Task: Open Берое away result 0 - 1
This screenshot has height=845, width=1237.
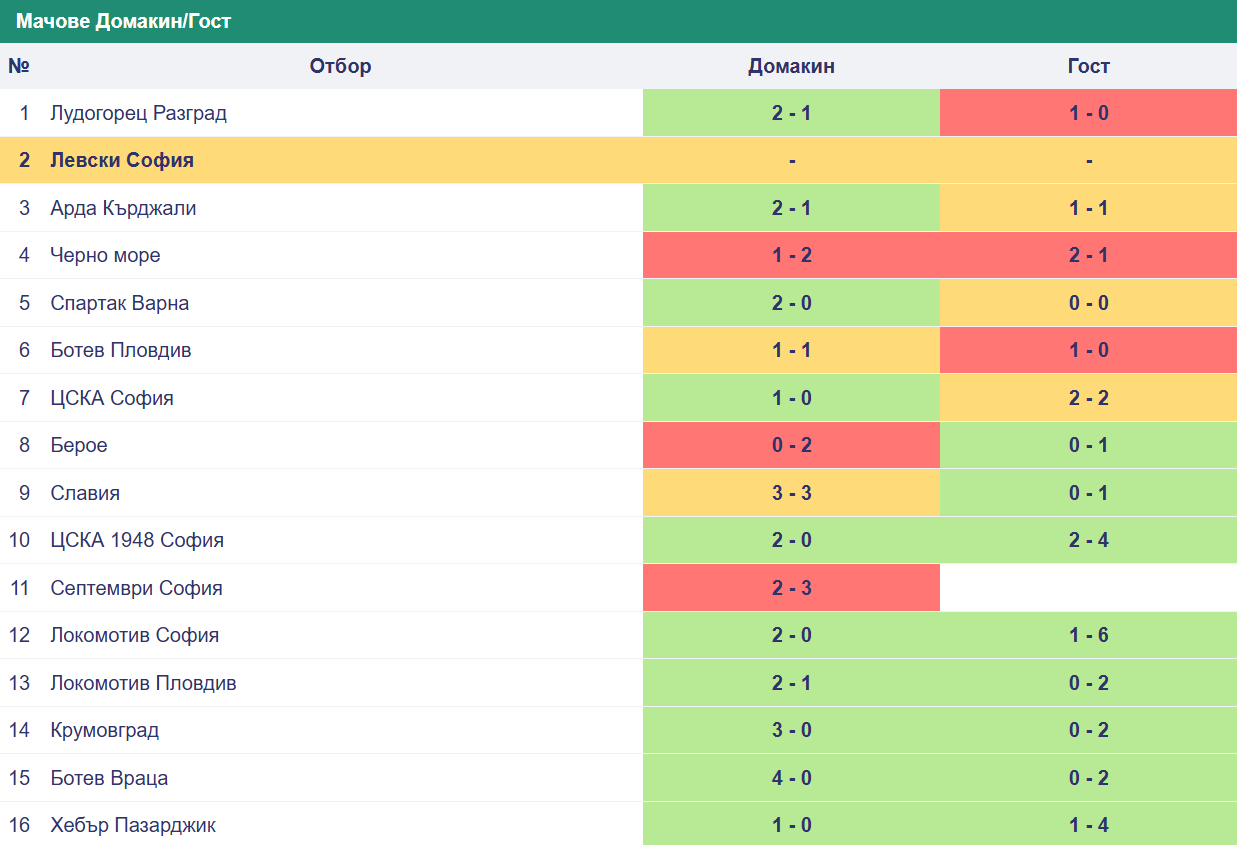Action: tap(1088, 445)
